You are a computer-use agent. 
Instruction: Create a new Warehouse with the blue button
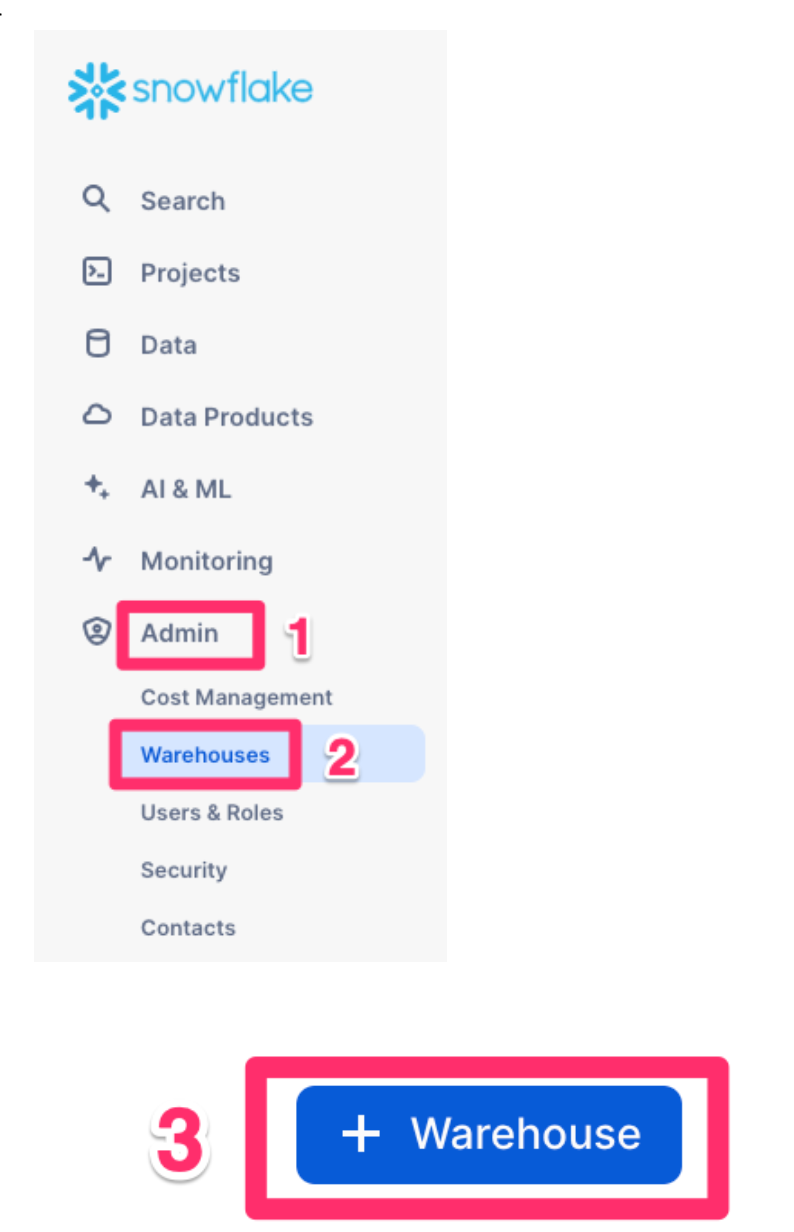pyautogui.click(x=488, y=1134)
